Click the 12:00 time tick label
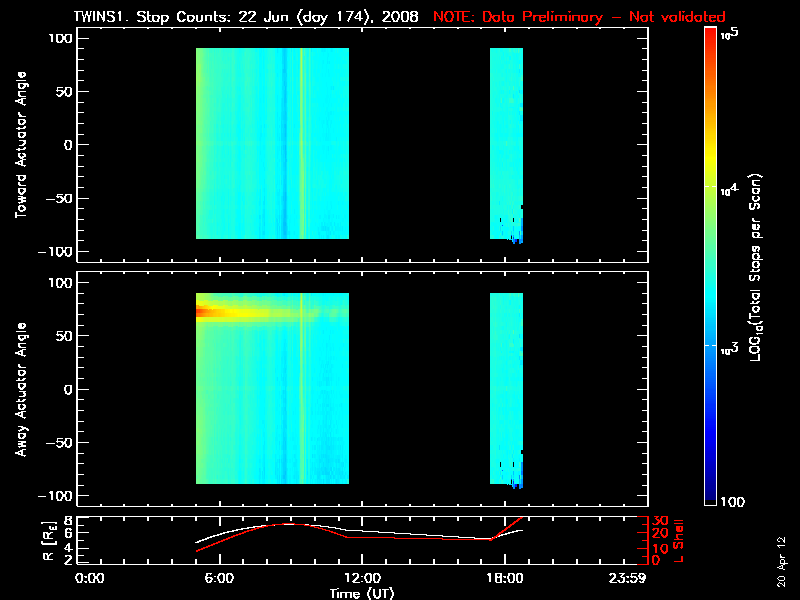800x600 pixels. click(362, 579)
